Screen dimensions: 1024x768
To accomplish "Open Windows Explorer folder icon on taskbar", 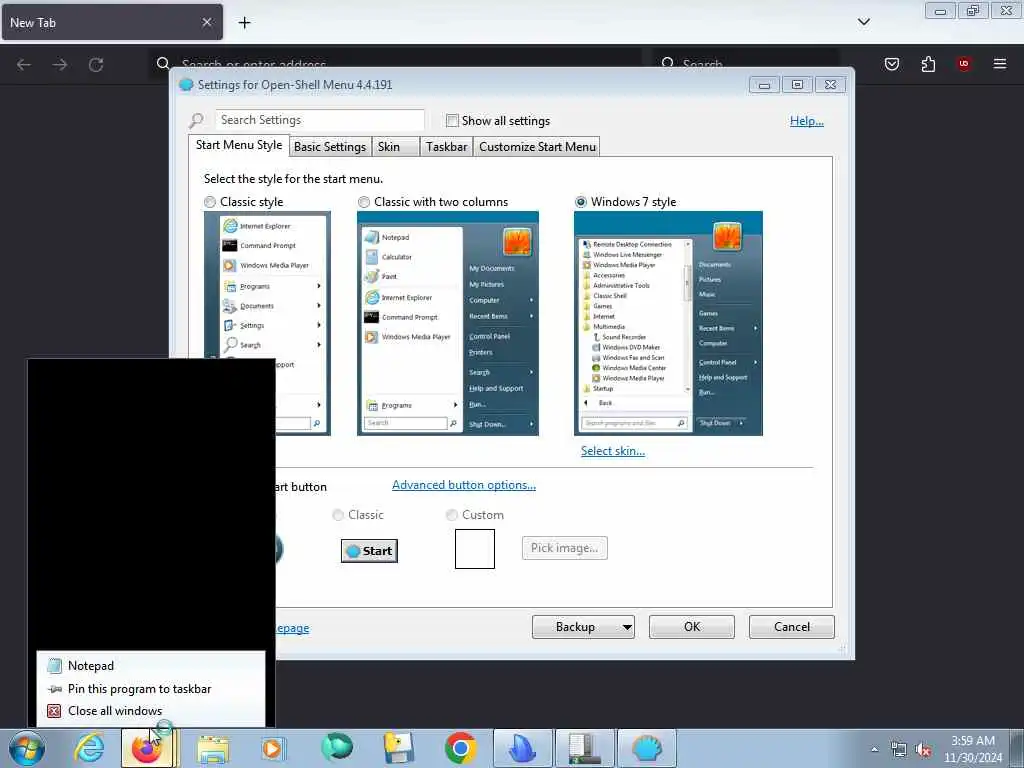I will (213, 749).
